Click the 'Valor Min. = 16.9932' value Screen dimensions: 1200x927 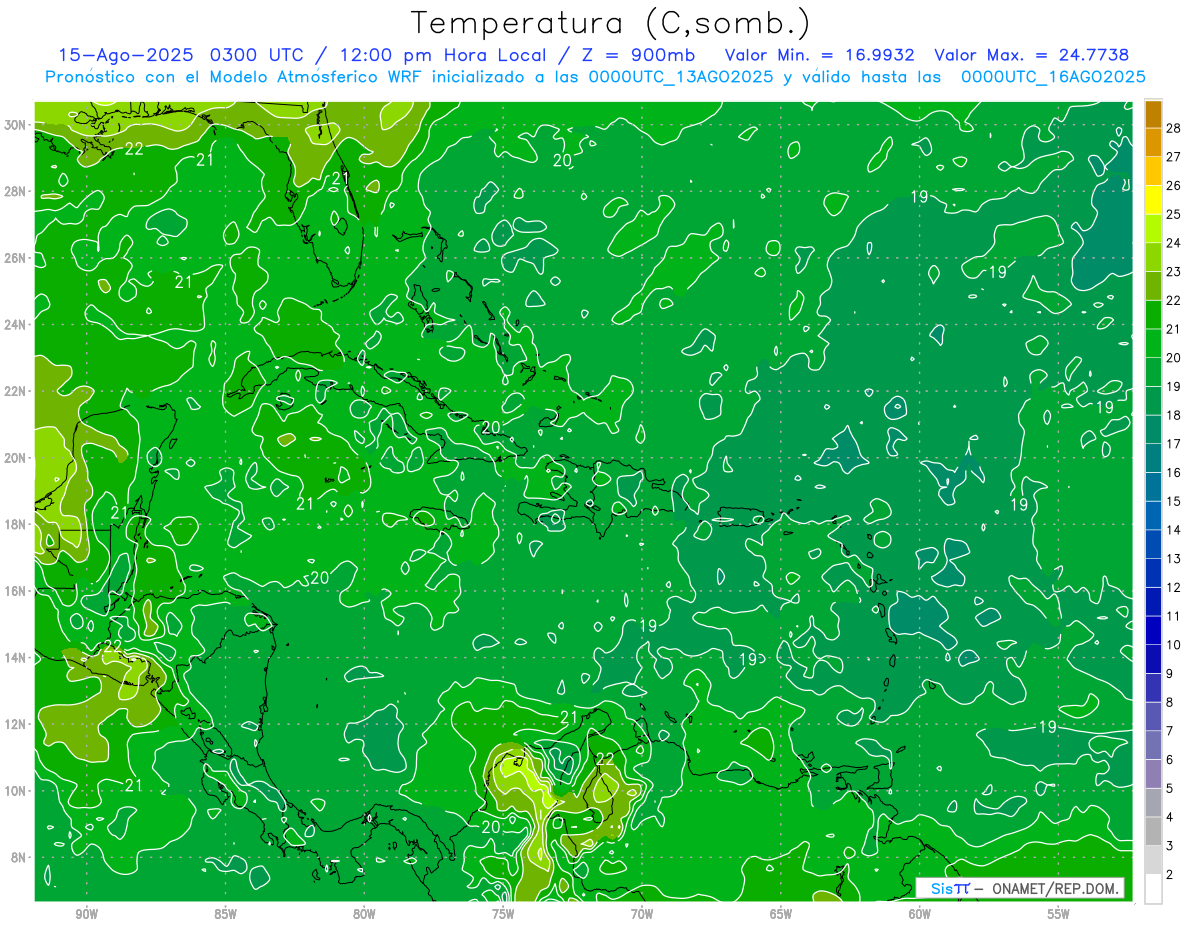click(819, 55)
